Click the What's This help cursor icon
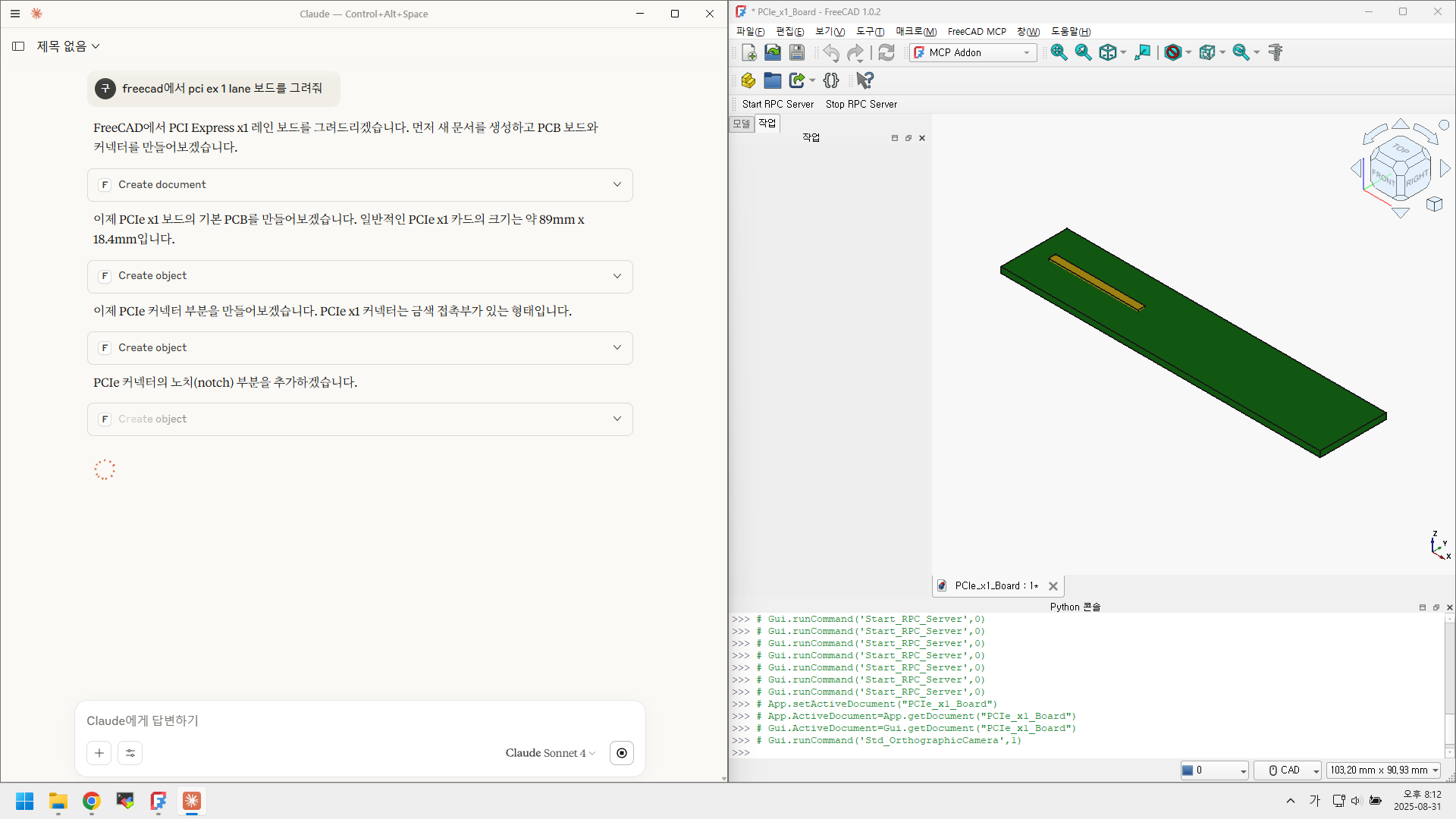Screen dimensions: 1456x819 click(x=864, y=80)
